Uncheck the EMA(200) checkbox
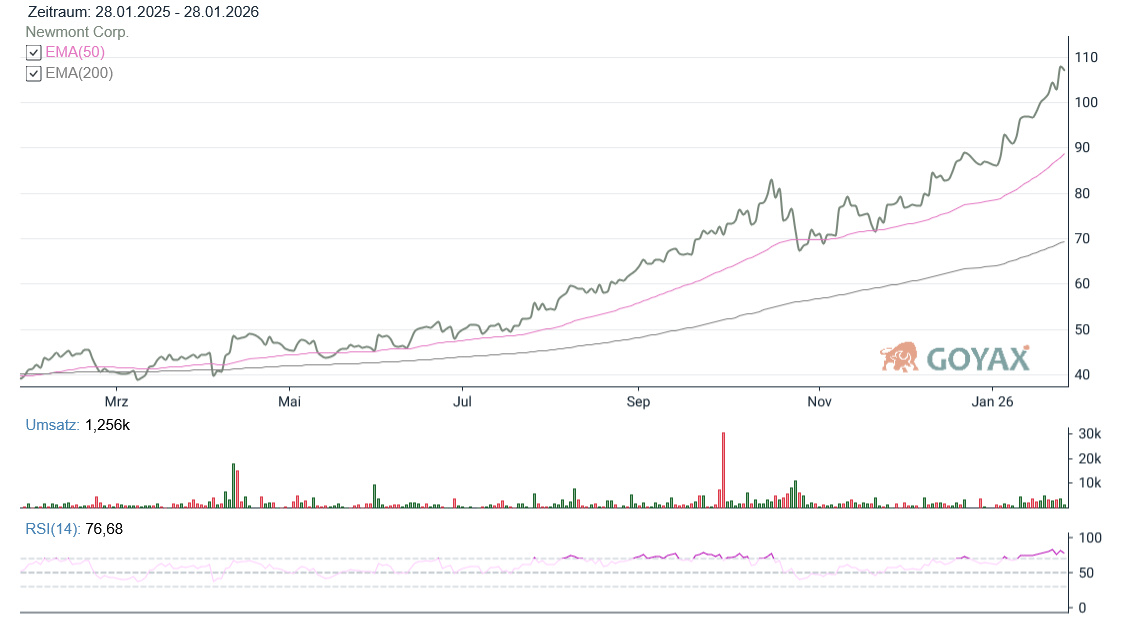The width and height of the screenshot is (1140, 617). point(34,74)
